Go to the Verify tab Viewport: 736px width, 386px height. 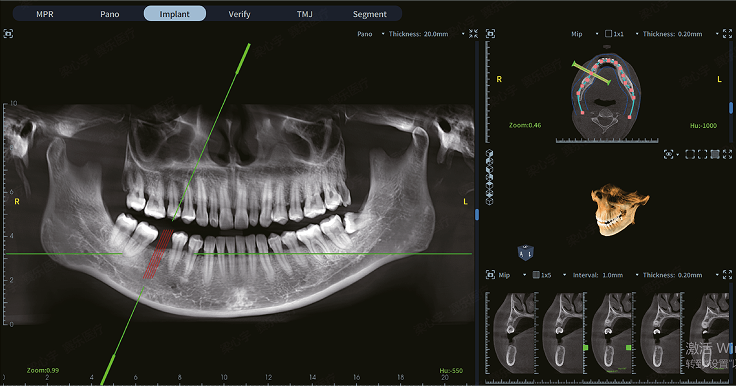click(x=239, y=14)
